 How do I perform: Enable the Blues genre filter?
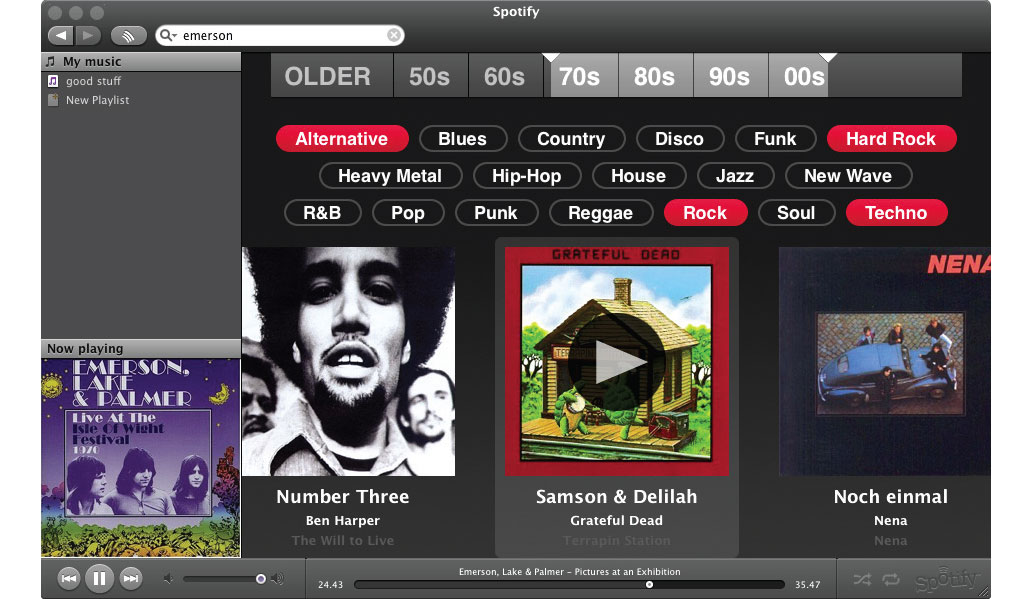pyautogui.click(x=462, y=139)
